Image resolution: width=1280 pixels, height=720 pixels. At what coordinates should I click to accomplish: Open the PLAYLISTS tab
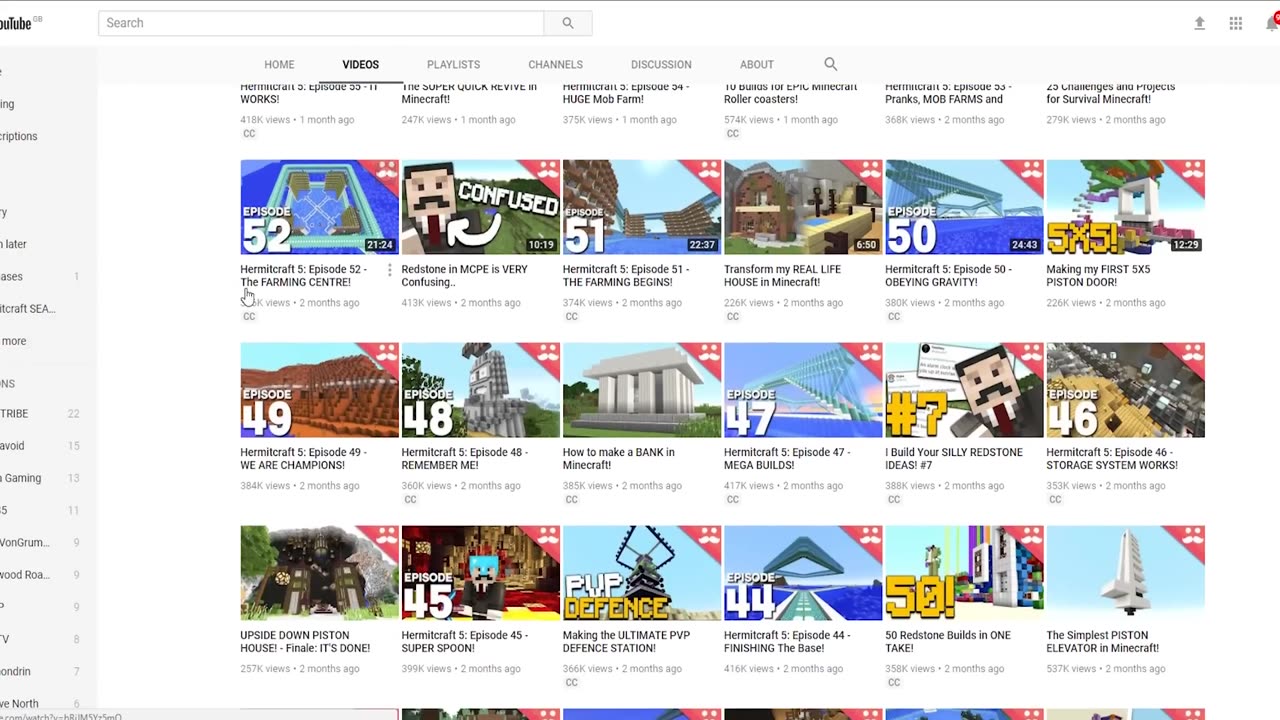[x=453, y=64]
